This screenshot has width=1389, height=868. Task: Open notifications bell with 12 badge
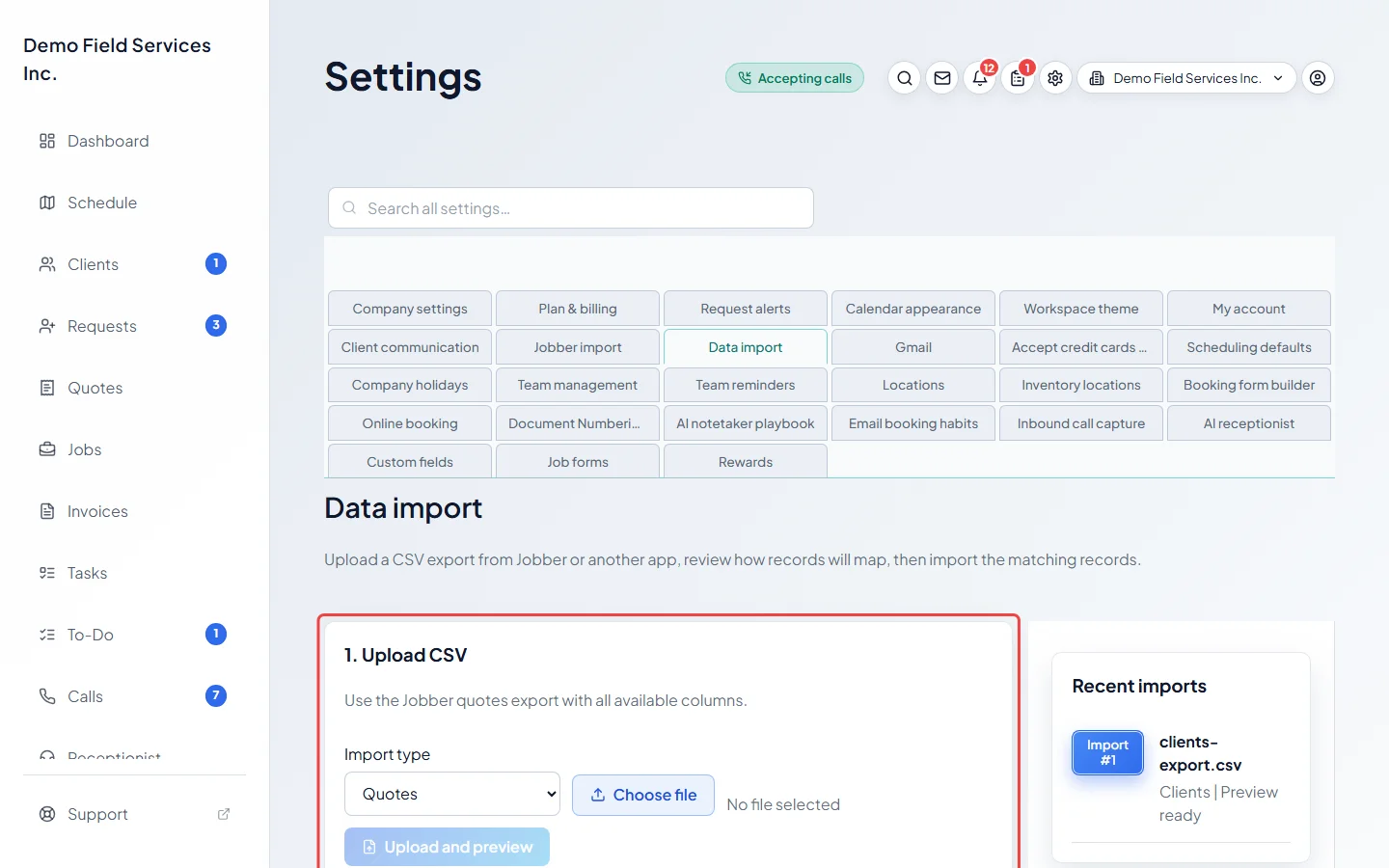pyautogui.click(x=980, y=78)
